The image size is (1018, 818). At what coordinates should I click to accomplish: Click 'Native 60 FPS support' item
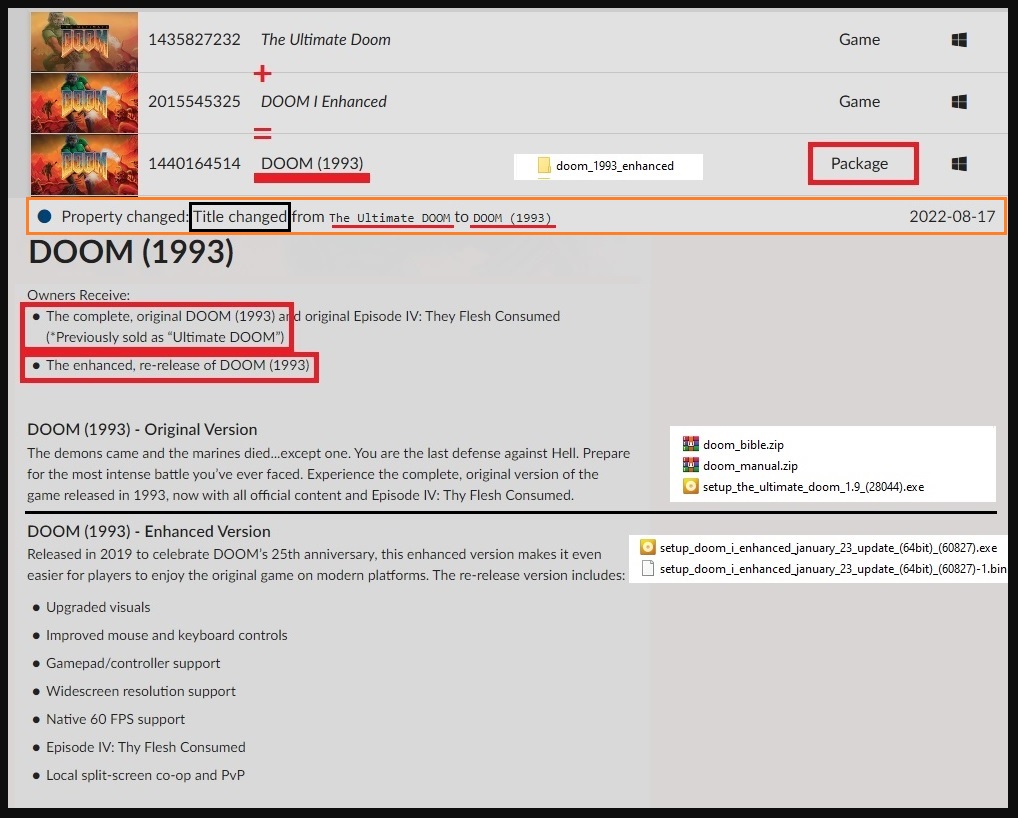116,719
